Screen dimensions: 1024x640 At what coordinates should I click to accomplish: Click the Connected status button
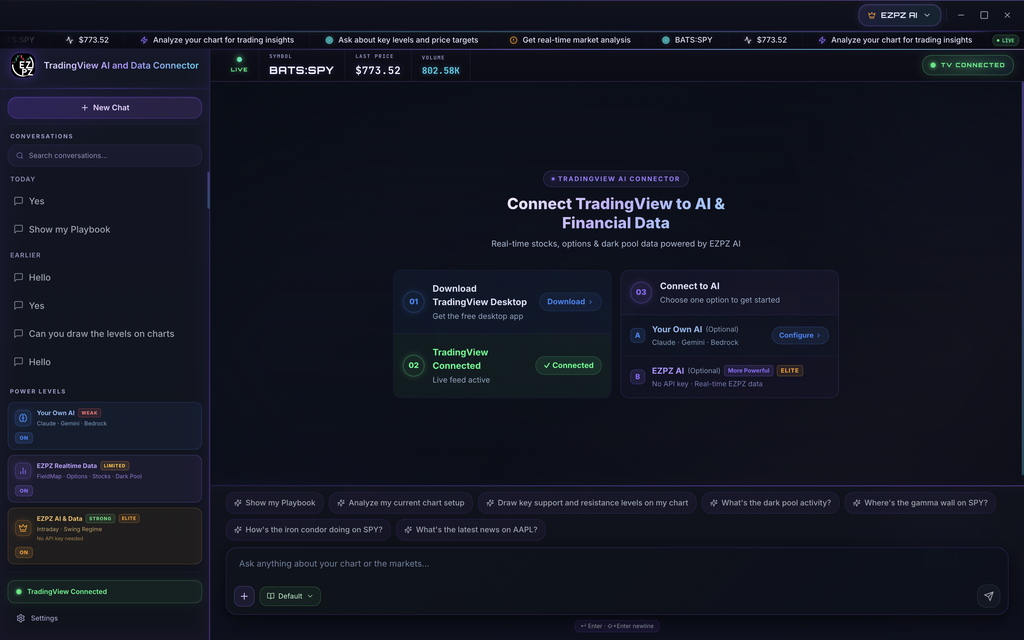pos(568,366)
